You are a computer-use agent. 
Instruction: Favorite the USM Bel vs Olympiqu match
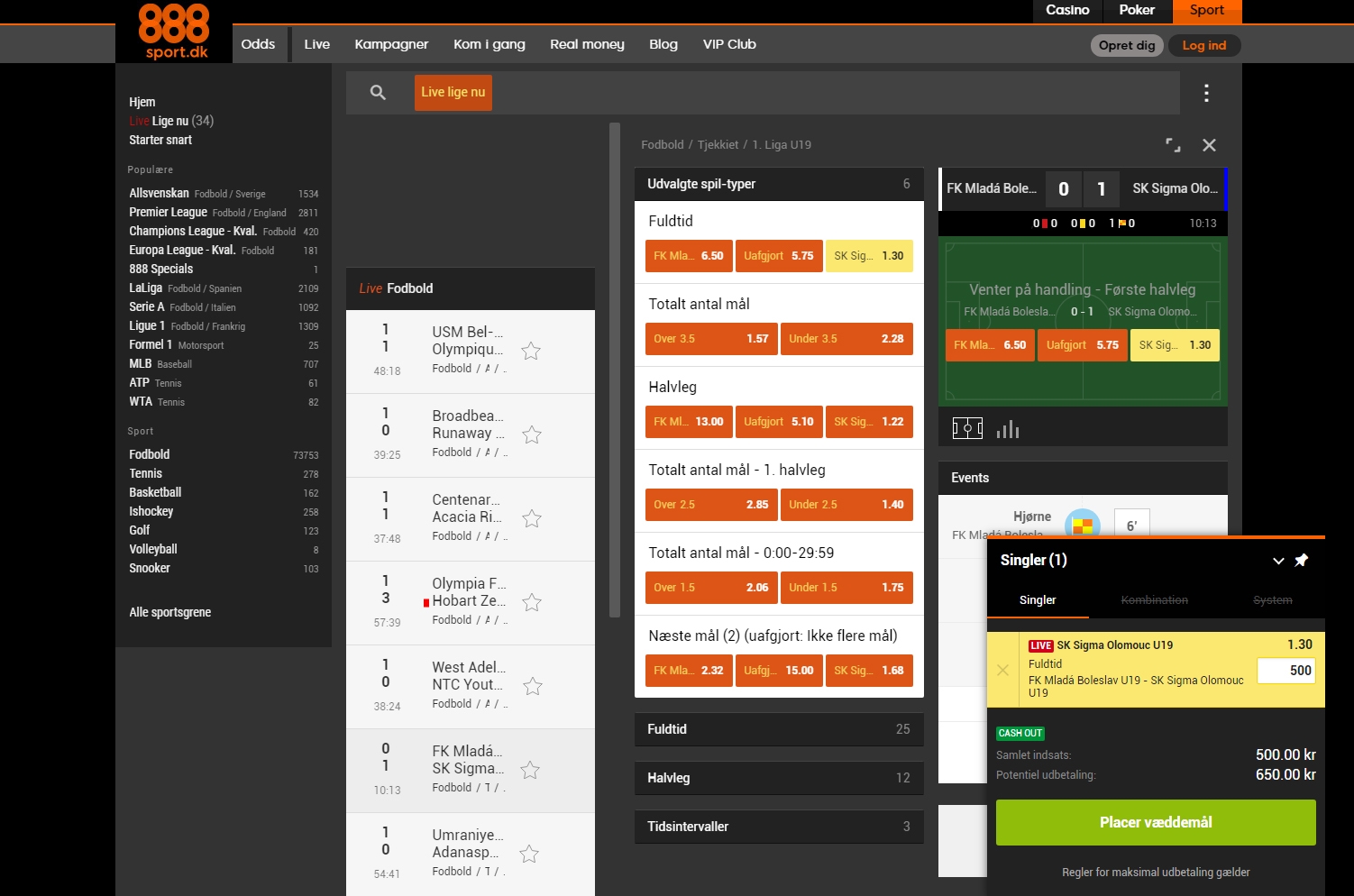point(531,352)
